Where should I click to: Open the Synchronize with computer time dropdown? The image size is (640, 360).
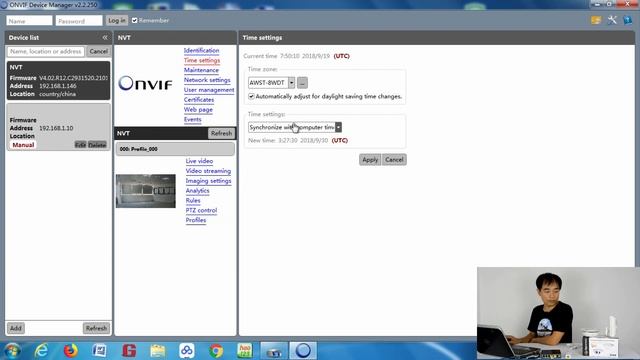point(338,127)
